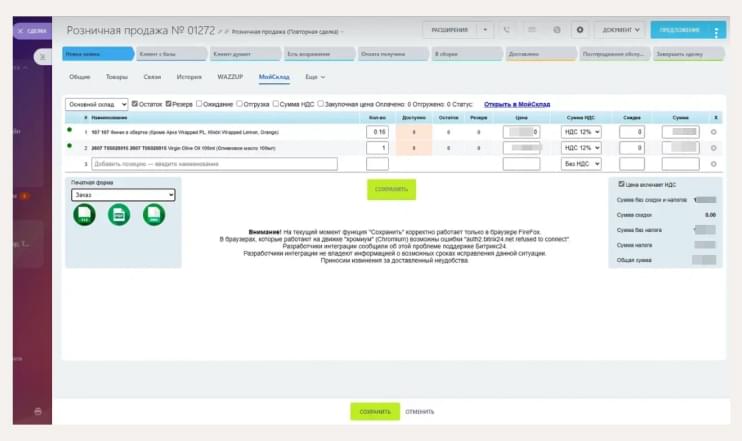The height and width of the screenshot is (441, 742).
Task: Toggle the Резерв checkbox
Action: coord(168,104)
